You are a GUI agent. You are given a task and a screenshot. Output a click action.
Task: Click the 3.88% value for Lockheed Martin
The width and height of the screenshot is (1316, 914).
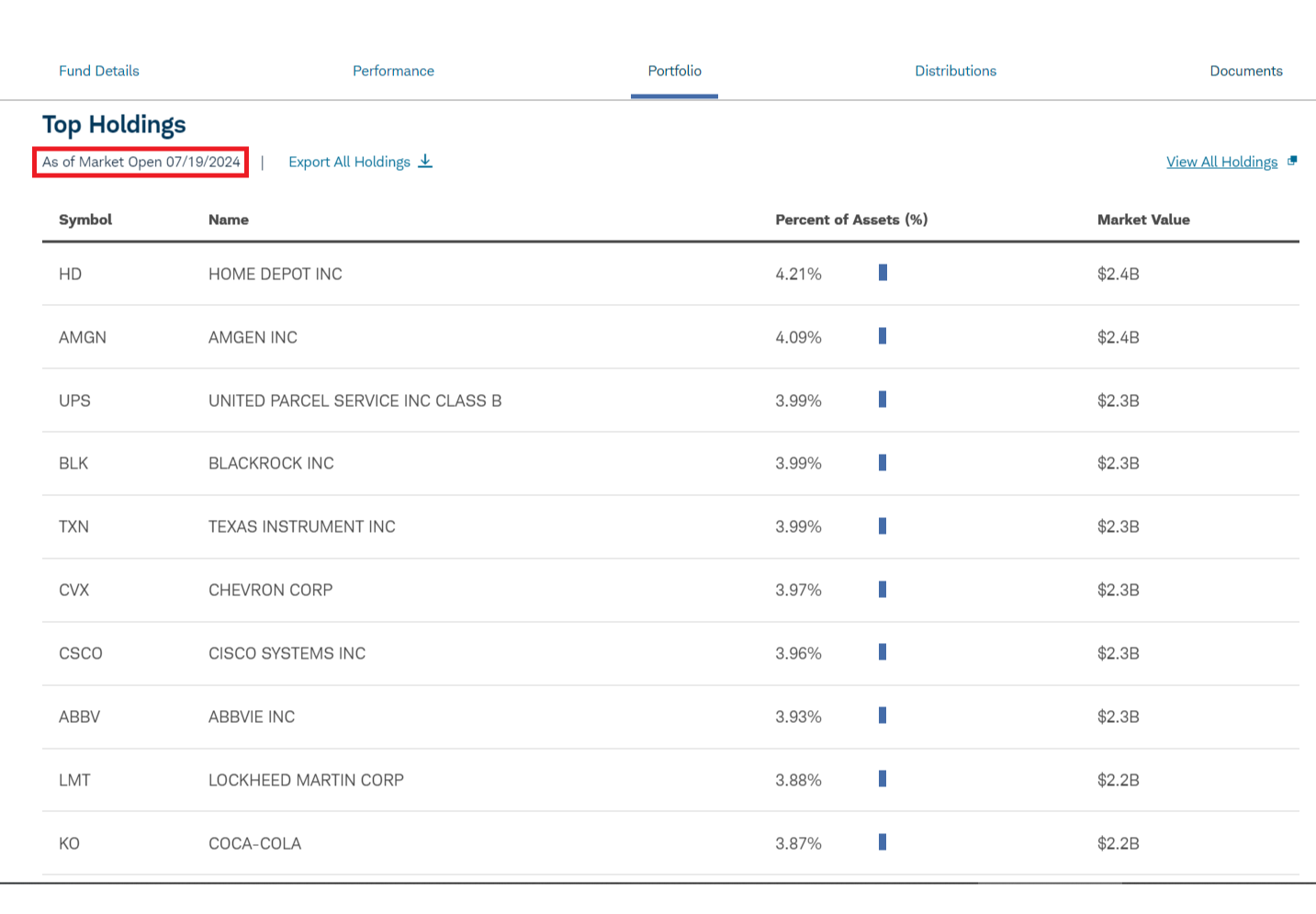798,780
